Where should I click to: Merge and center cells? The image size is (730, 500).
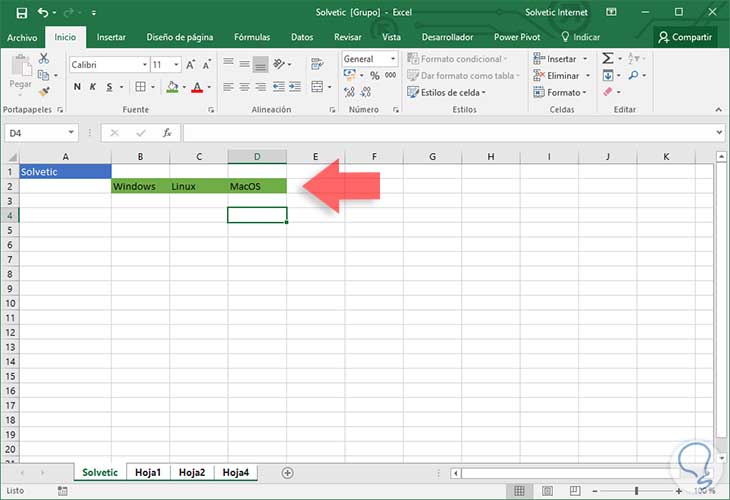click(x=317, y=87)
